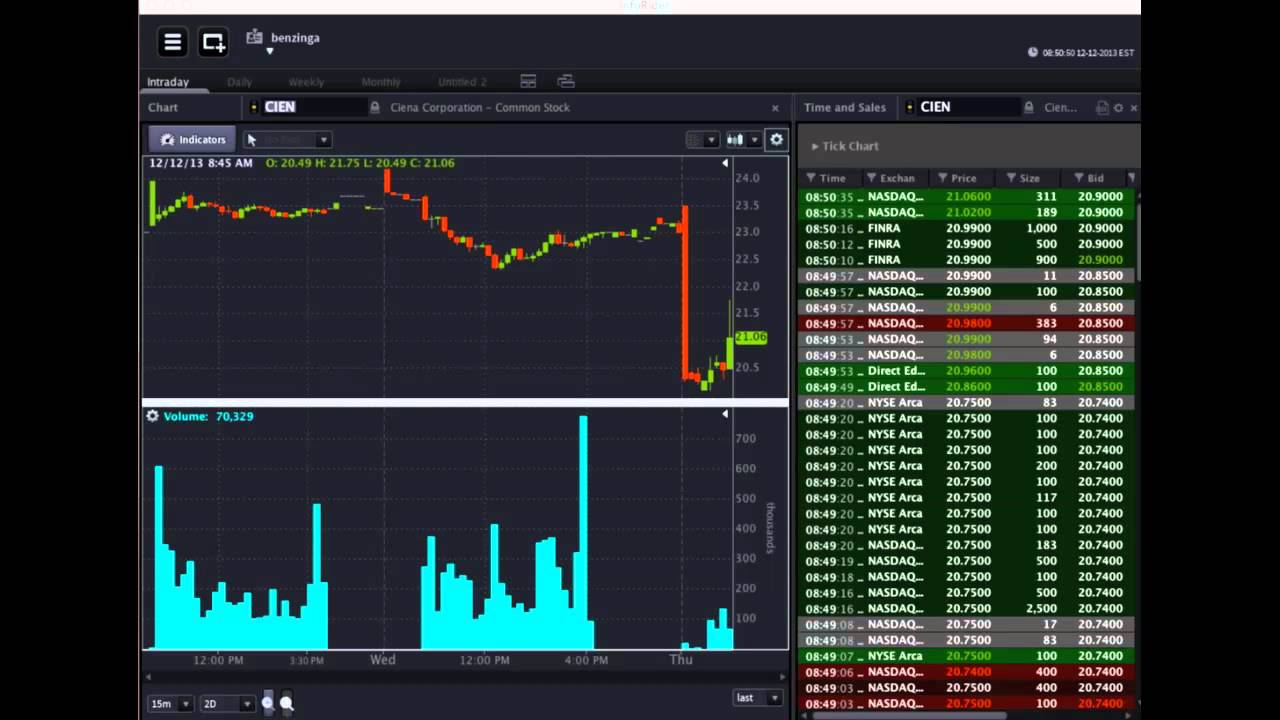
Task: Click the clock time display 08:50:50
Action: (x=1087, y=53)
